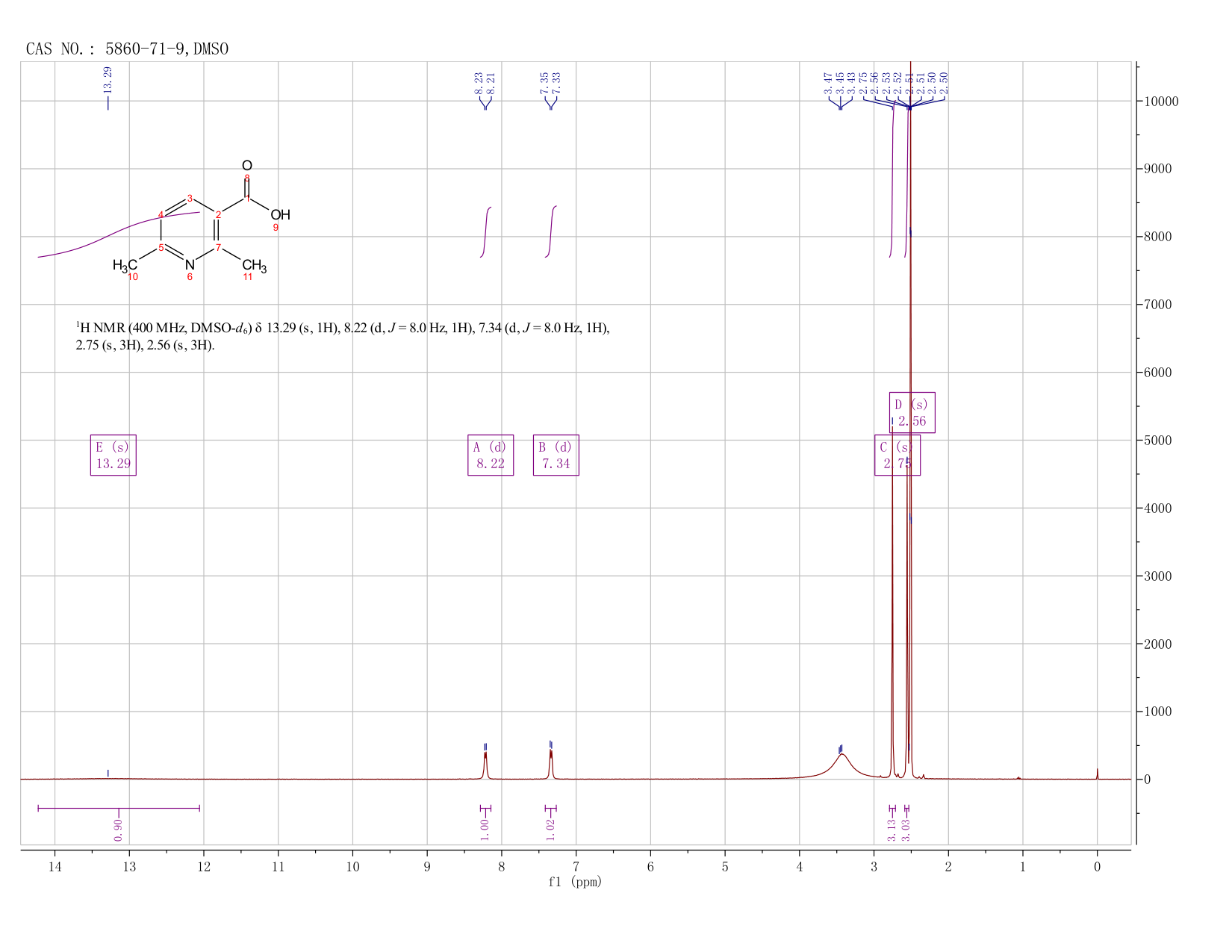Click the x-axis tick label 12
Image resolution: width=1232 pixels, height=952 pixels.
pyautogui.click(x=204, y=866)
